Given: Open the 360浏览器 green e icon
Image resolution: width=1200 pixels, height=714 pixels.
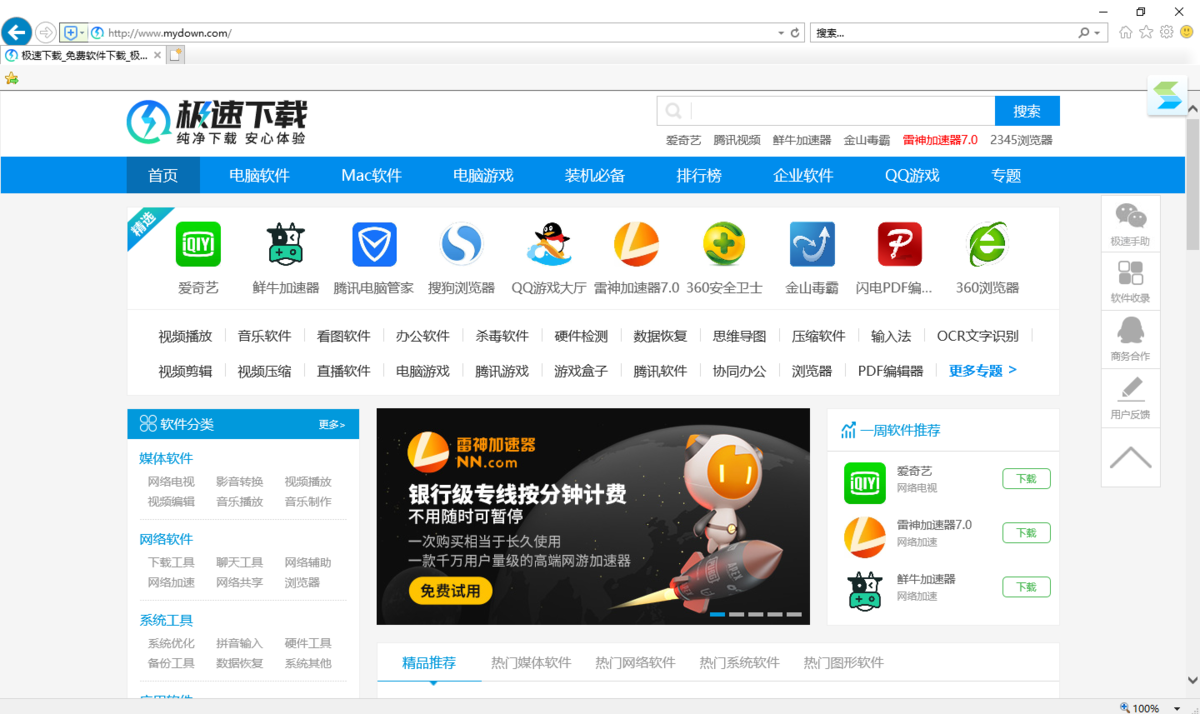Looking at the screenshot, I should (987, 244).
